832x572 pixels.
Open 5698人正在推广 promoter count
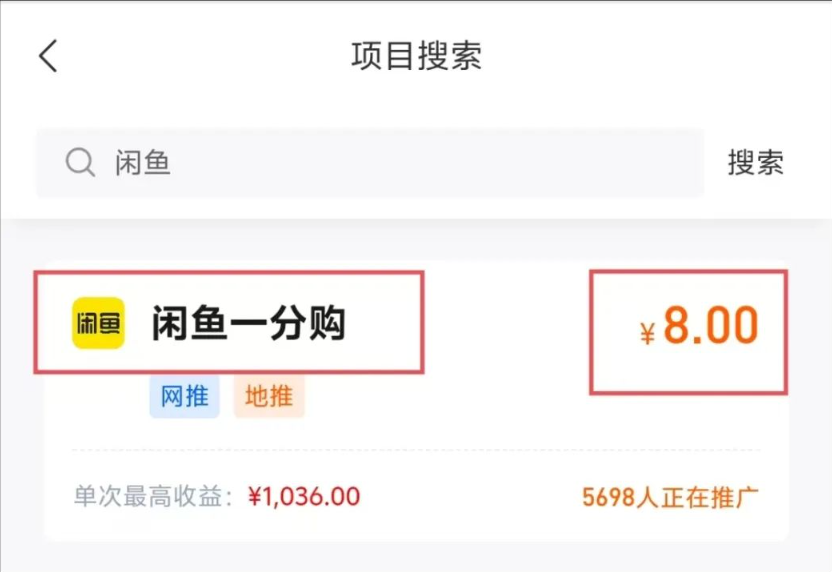pos(670,498)
